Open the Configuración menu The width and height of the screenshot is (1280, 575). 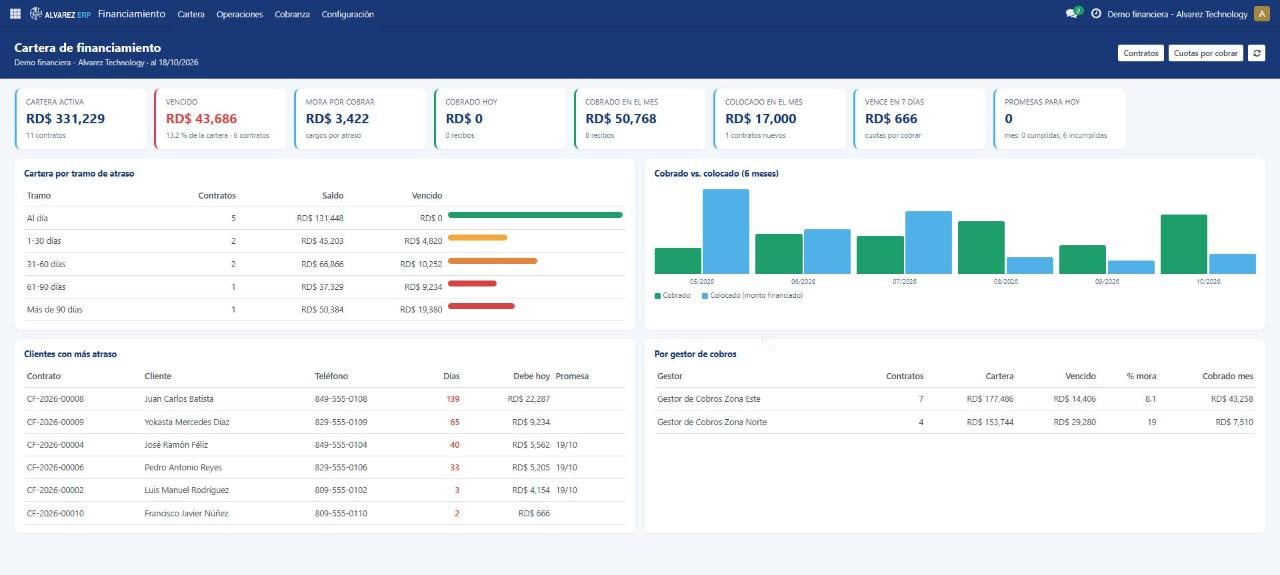click(348, 14)
